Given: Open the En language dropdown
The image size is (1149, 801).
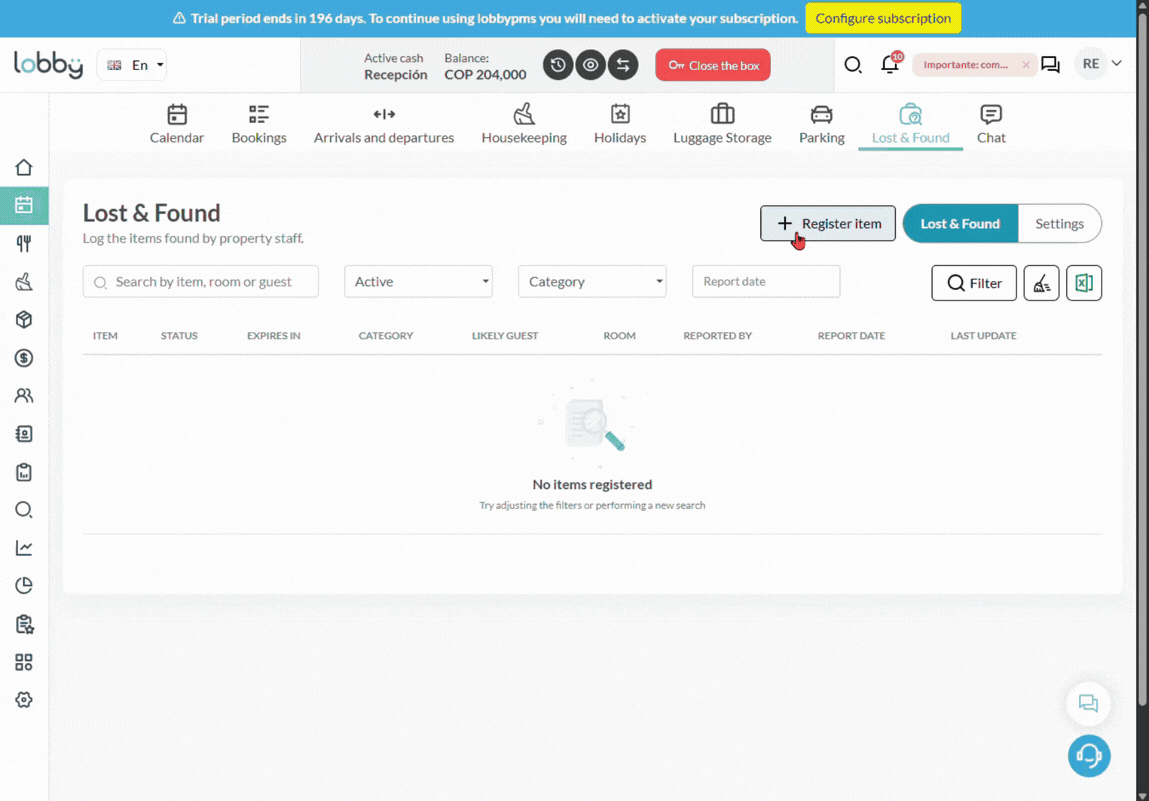Looking at the screenshot, I should pyautogui.click(x=132, y=65).
